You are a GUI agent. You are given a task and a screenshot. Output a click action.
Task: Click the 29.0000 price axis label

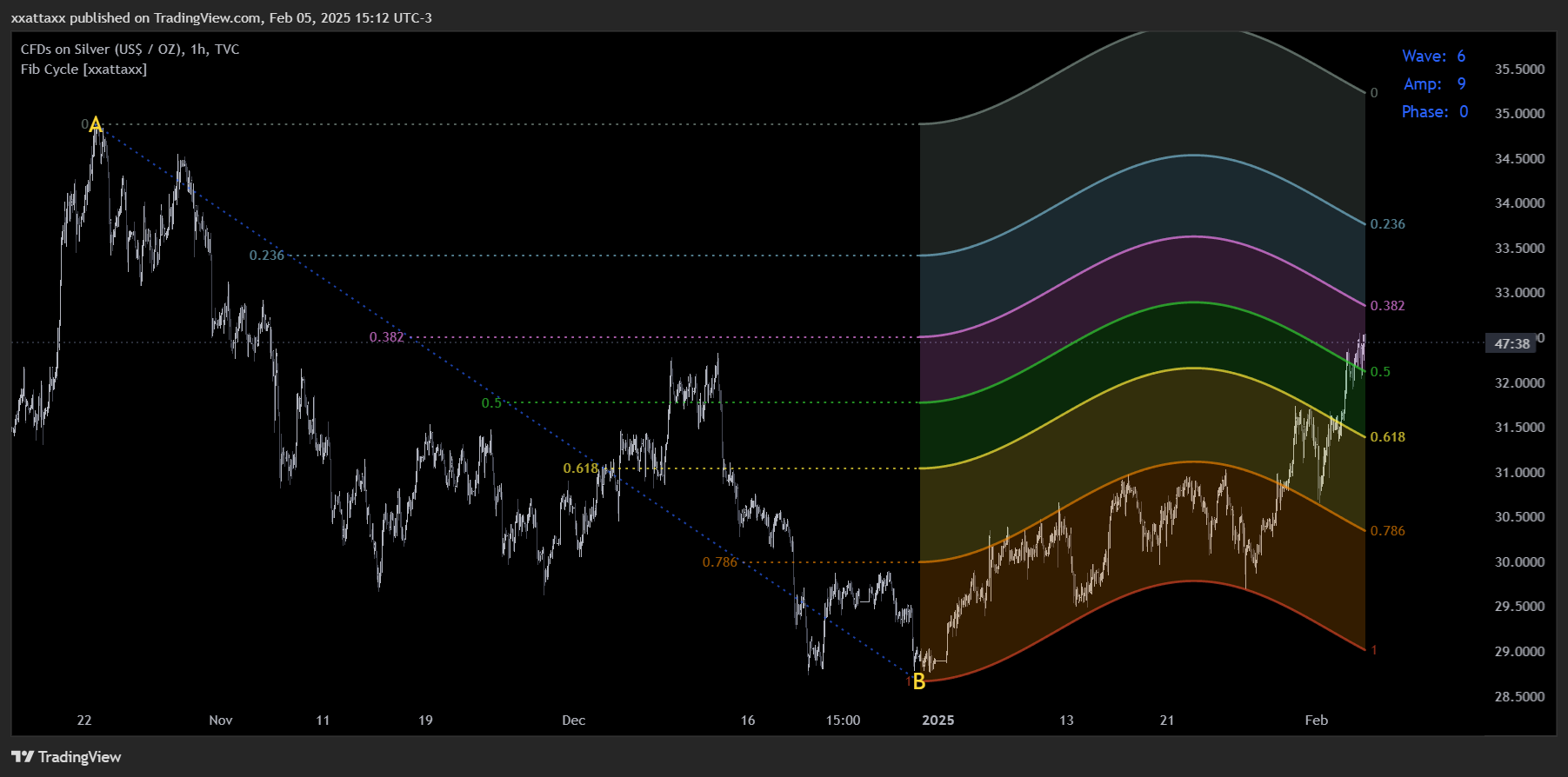1519,651
